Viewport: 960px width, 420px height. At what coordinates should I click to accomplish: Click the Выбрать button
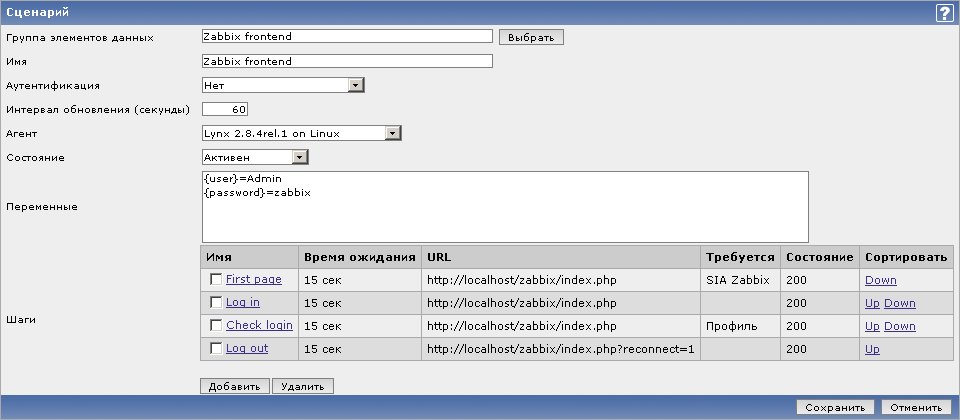[x=531, y=37]
